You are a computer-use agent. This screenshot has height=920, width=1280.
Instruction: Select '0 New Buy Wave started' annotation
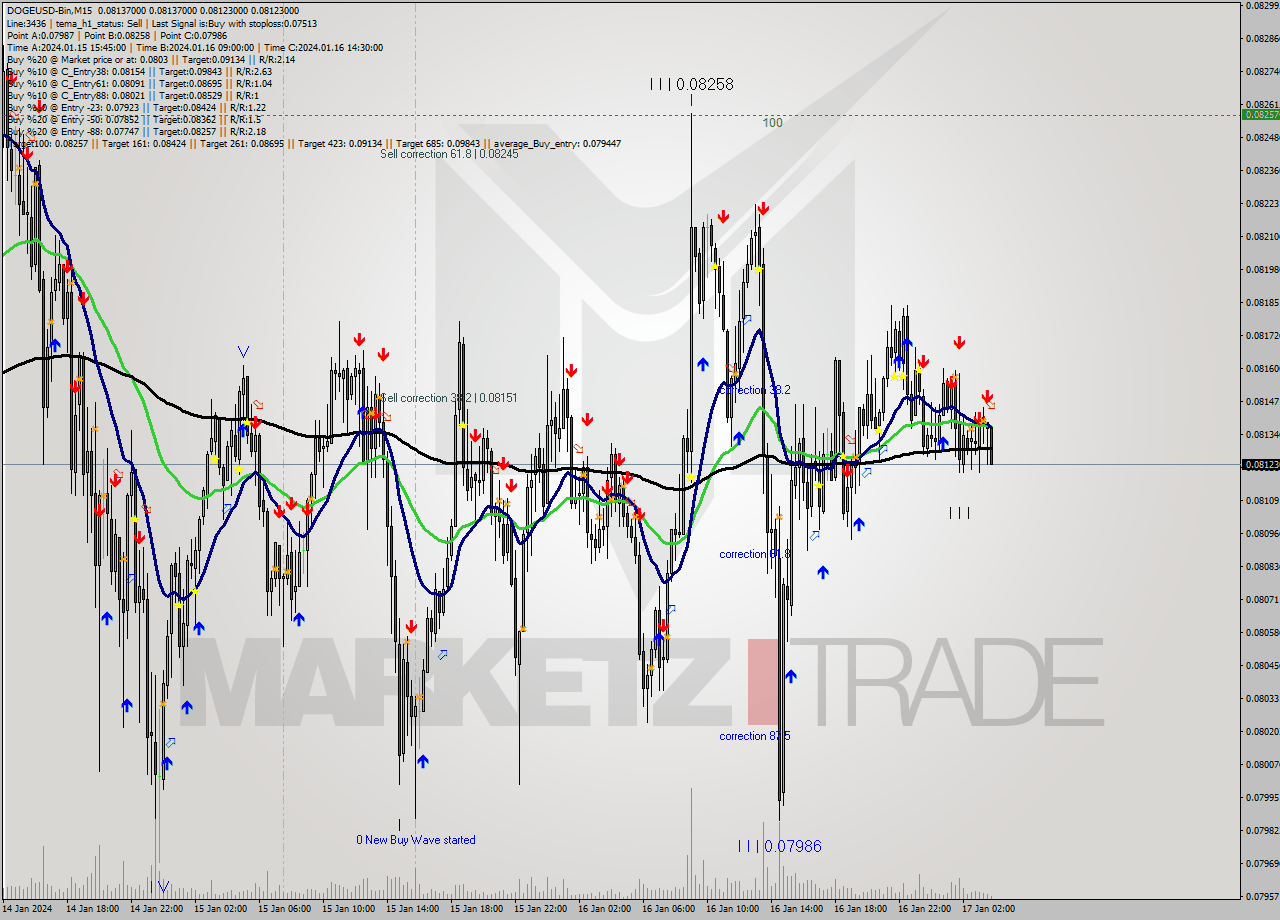[416, 840]
